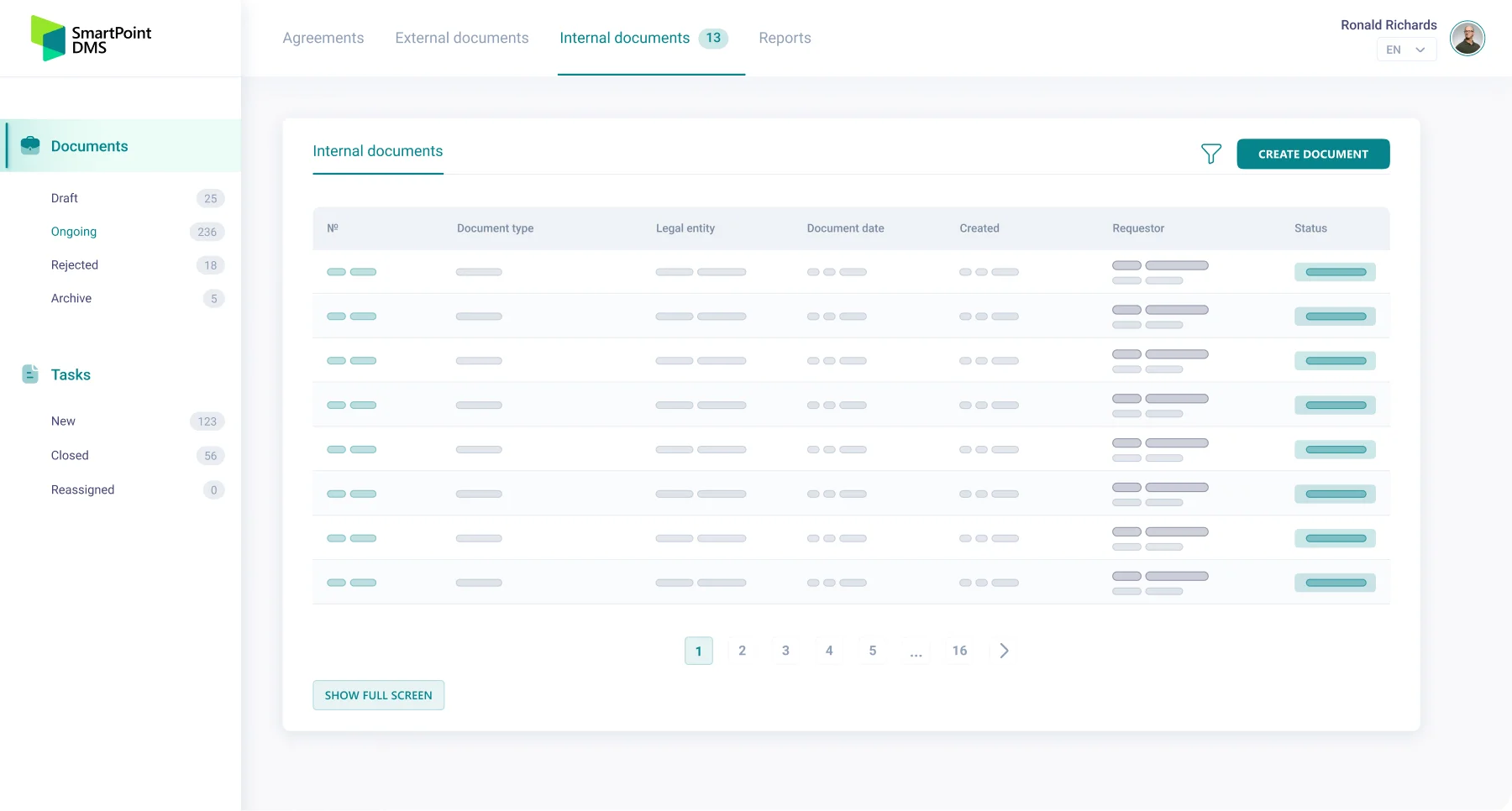Open the Rejected documents list
1512x811 pixels.
pyautogui.click(x=75, y=264)
